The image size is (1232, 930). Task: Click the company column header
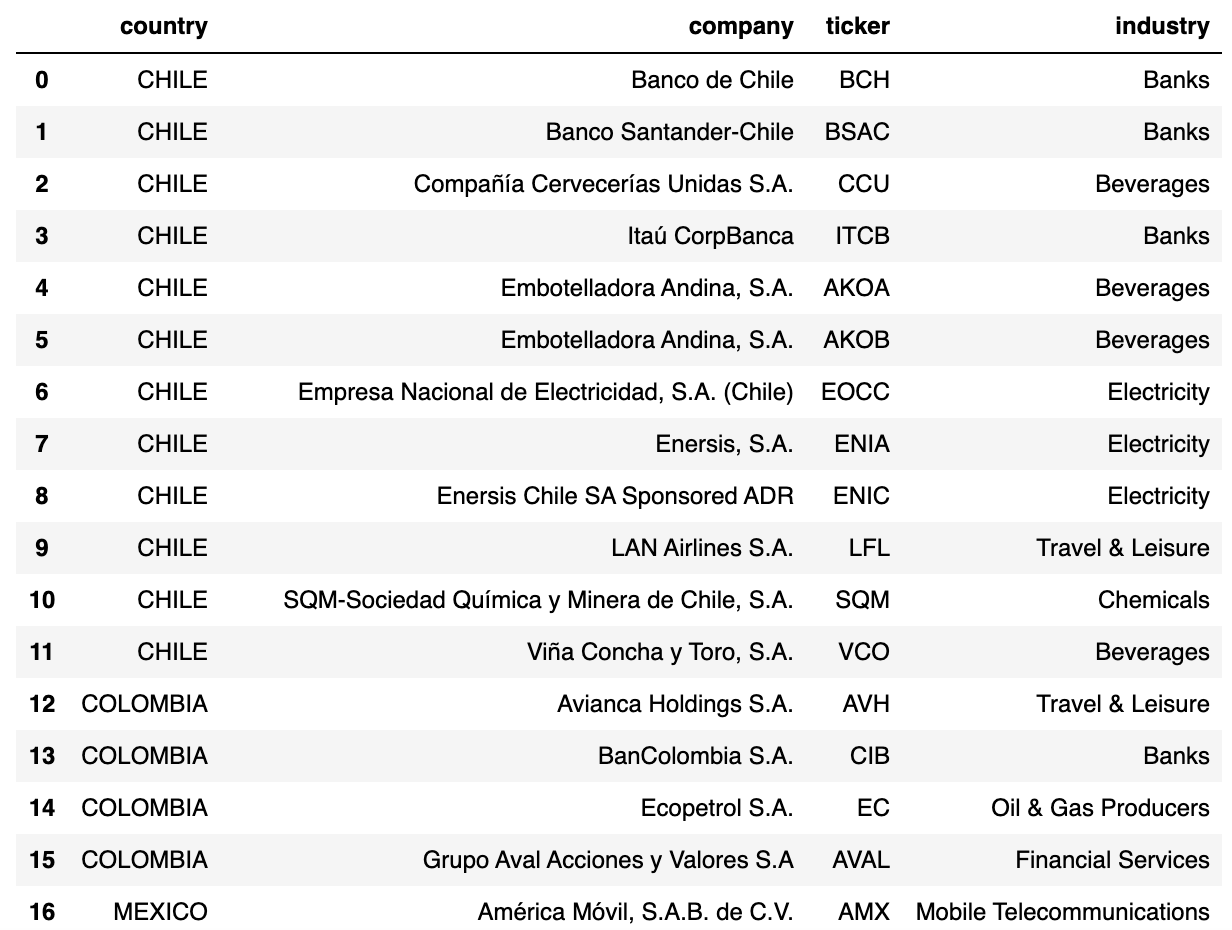(741, 27)
